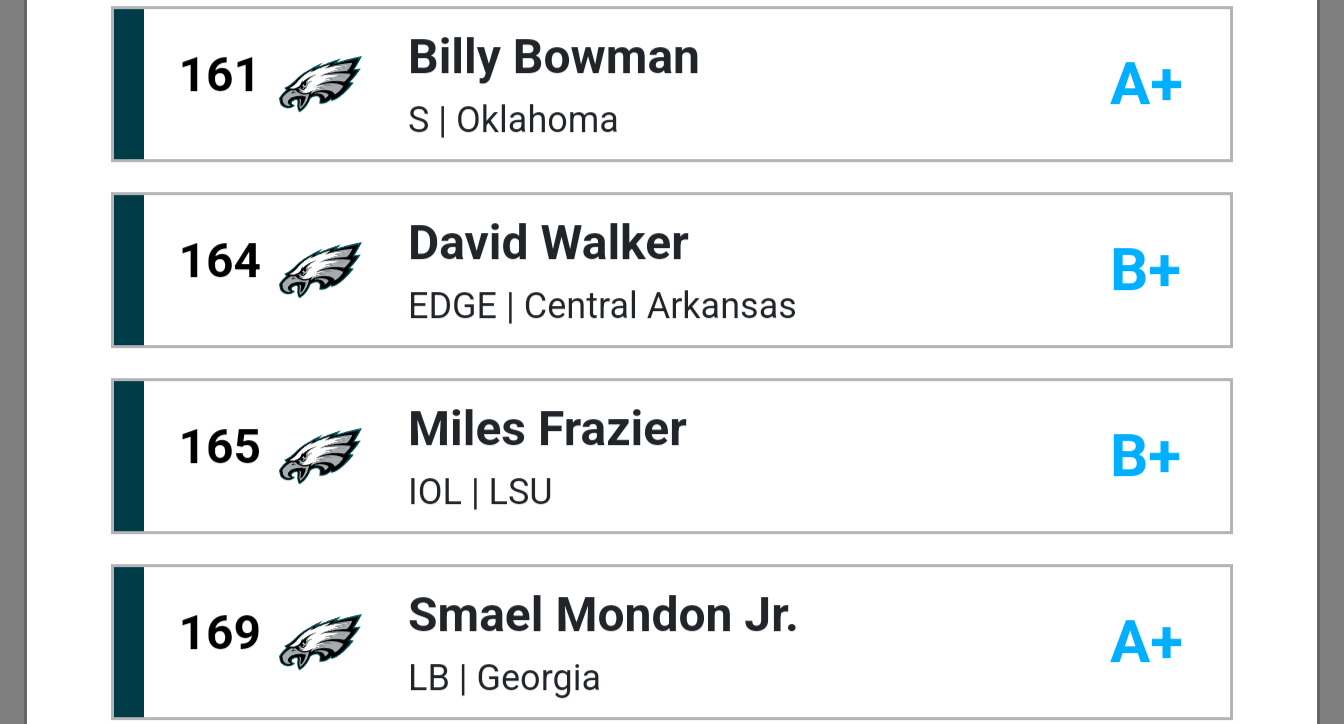This screenshot has width=1344, height=724.
Task: Select the B+ grade for Miles Frazier
Action: (x=1146, y=457)
